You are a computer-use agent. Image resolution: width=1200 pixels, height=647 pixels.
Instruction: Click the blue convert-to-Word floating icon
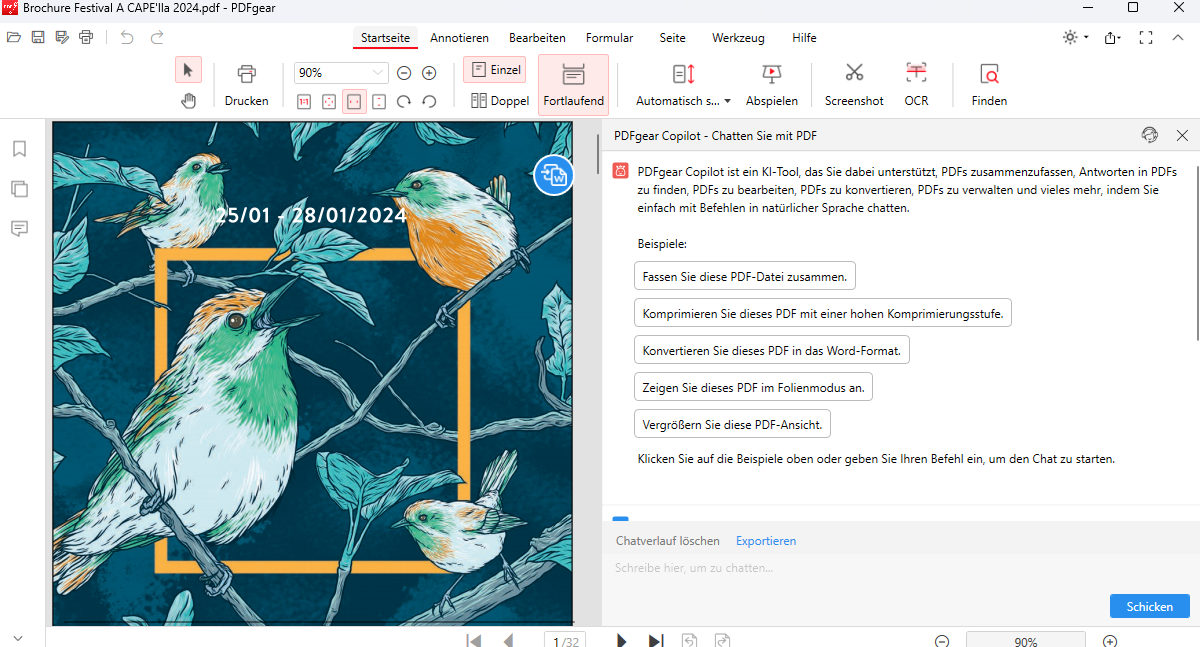tap(553, 175)
